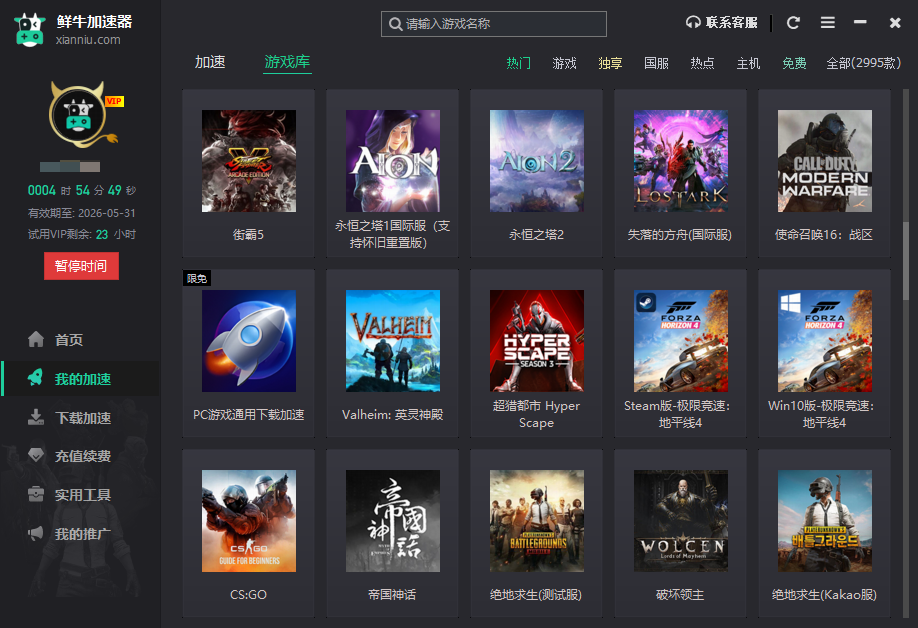Open 我的加速 in the sidebar

(x=80, y=379)
